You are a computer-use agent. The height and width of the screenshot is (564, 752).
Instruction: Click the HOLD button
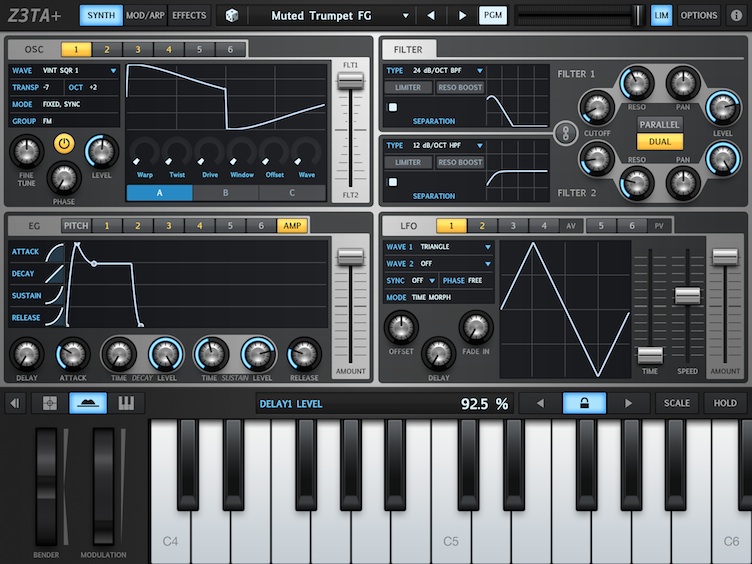pyautogui.click(x=725, y=403)
